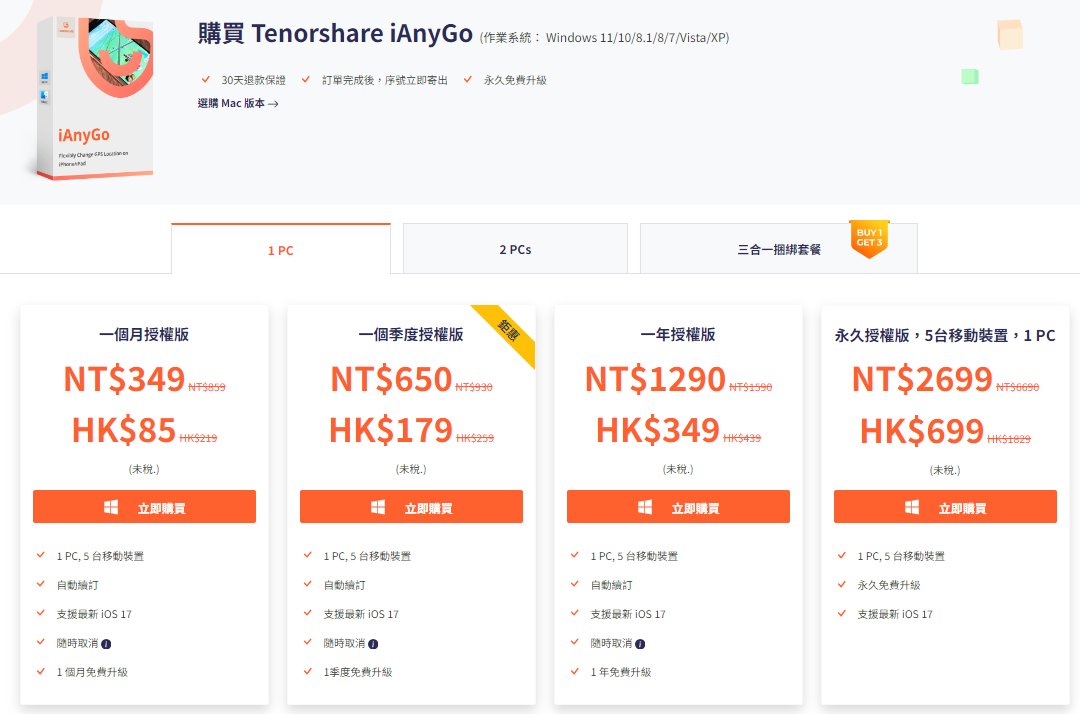Click checkmark beside 1季度免費升級
Image resolution: width=1080 pixels, height=714 pixels.
point(307,671)
